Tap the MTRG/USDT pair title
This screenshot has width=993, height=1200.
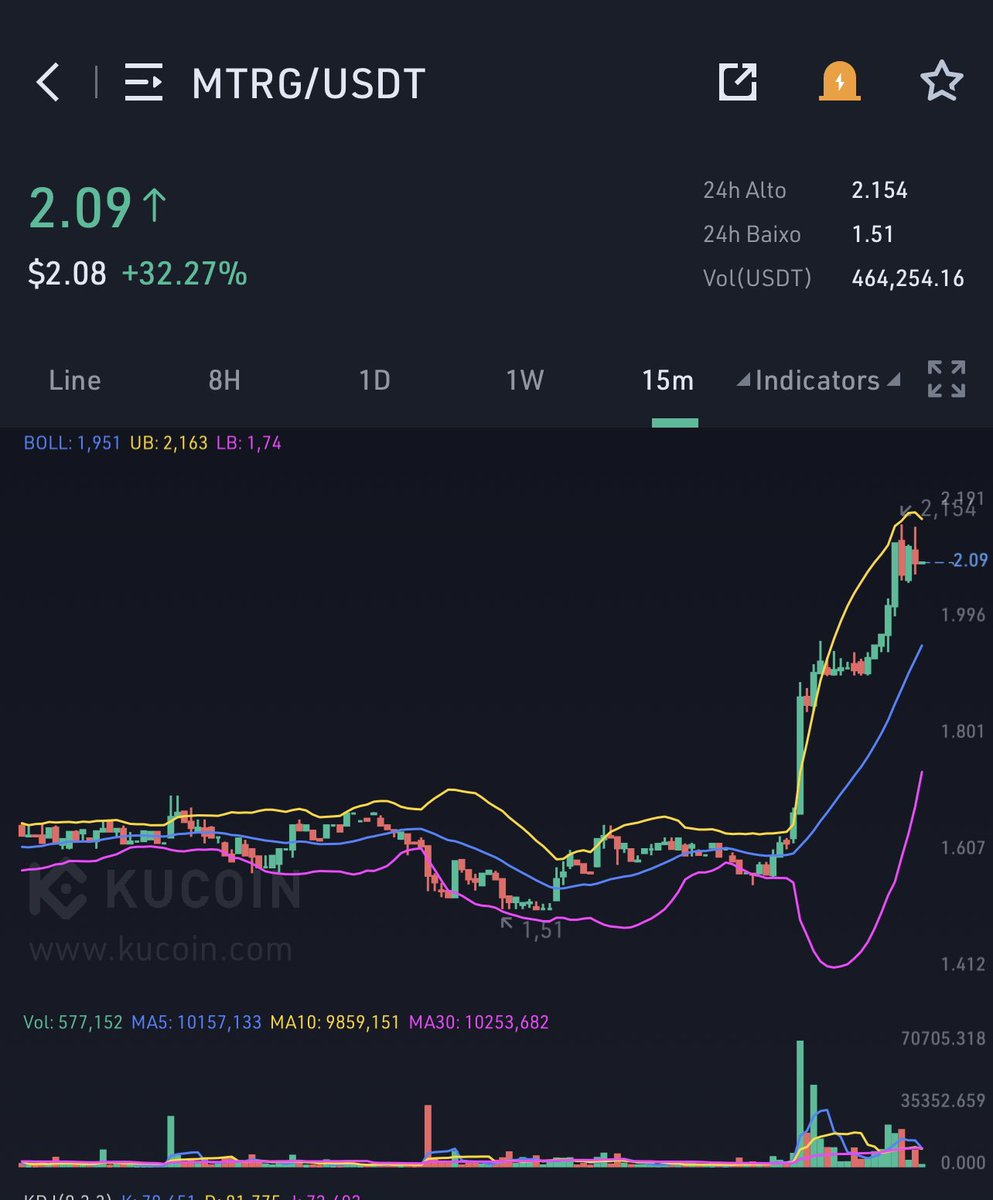[x=309, y=83]
